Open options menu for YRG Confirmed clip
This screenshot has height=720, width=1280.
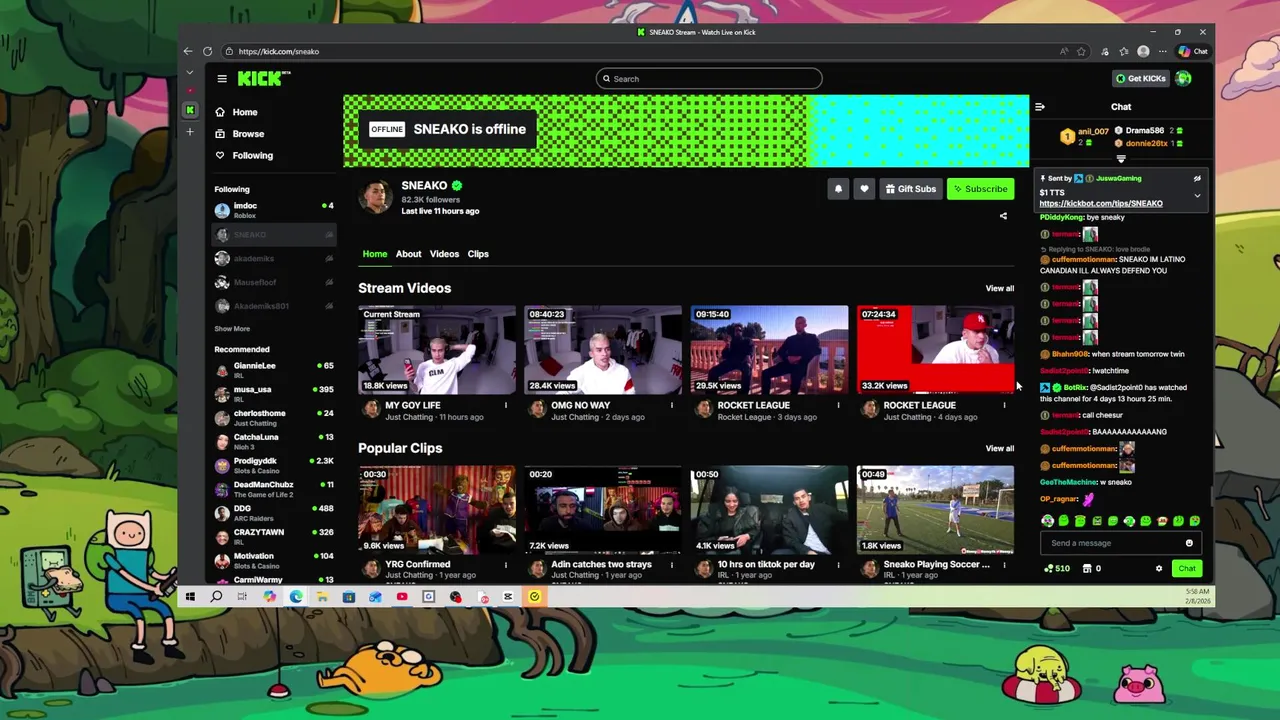coord(505,565)
